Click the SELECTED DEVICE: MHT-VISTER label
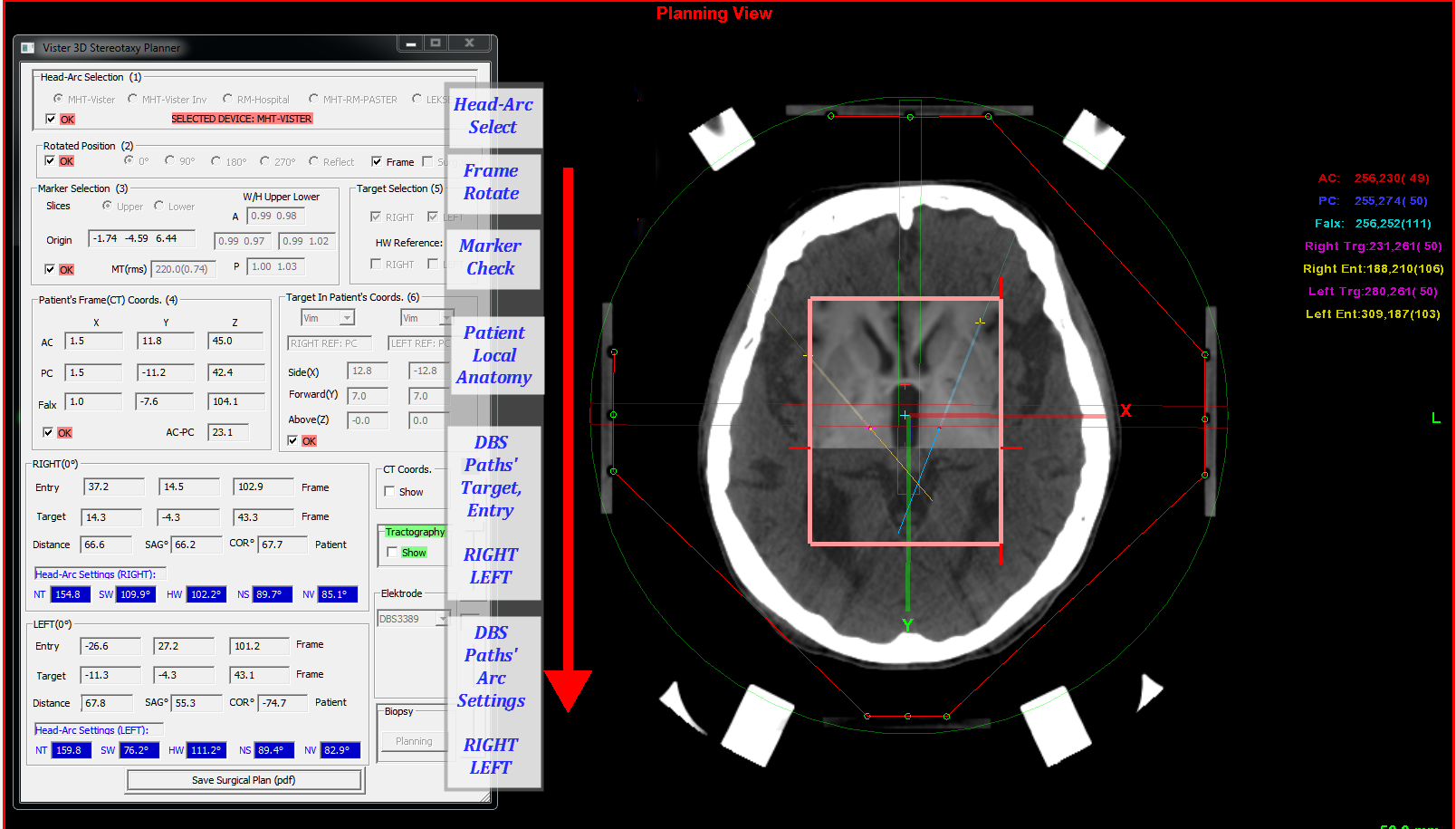This screenshot has width=1456, height=829. 242,119
